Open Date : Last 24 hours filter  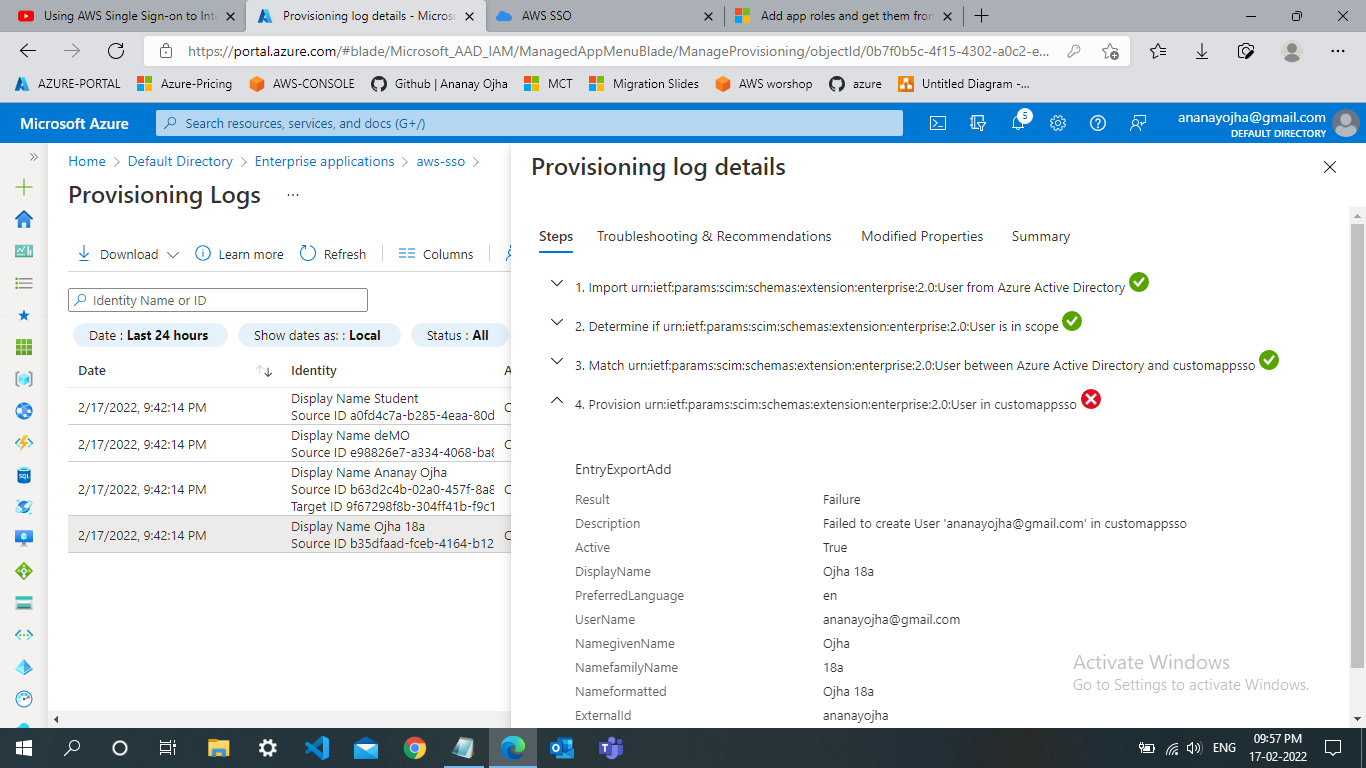pyautogui.click(x=150, y=335)
